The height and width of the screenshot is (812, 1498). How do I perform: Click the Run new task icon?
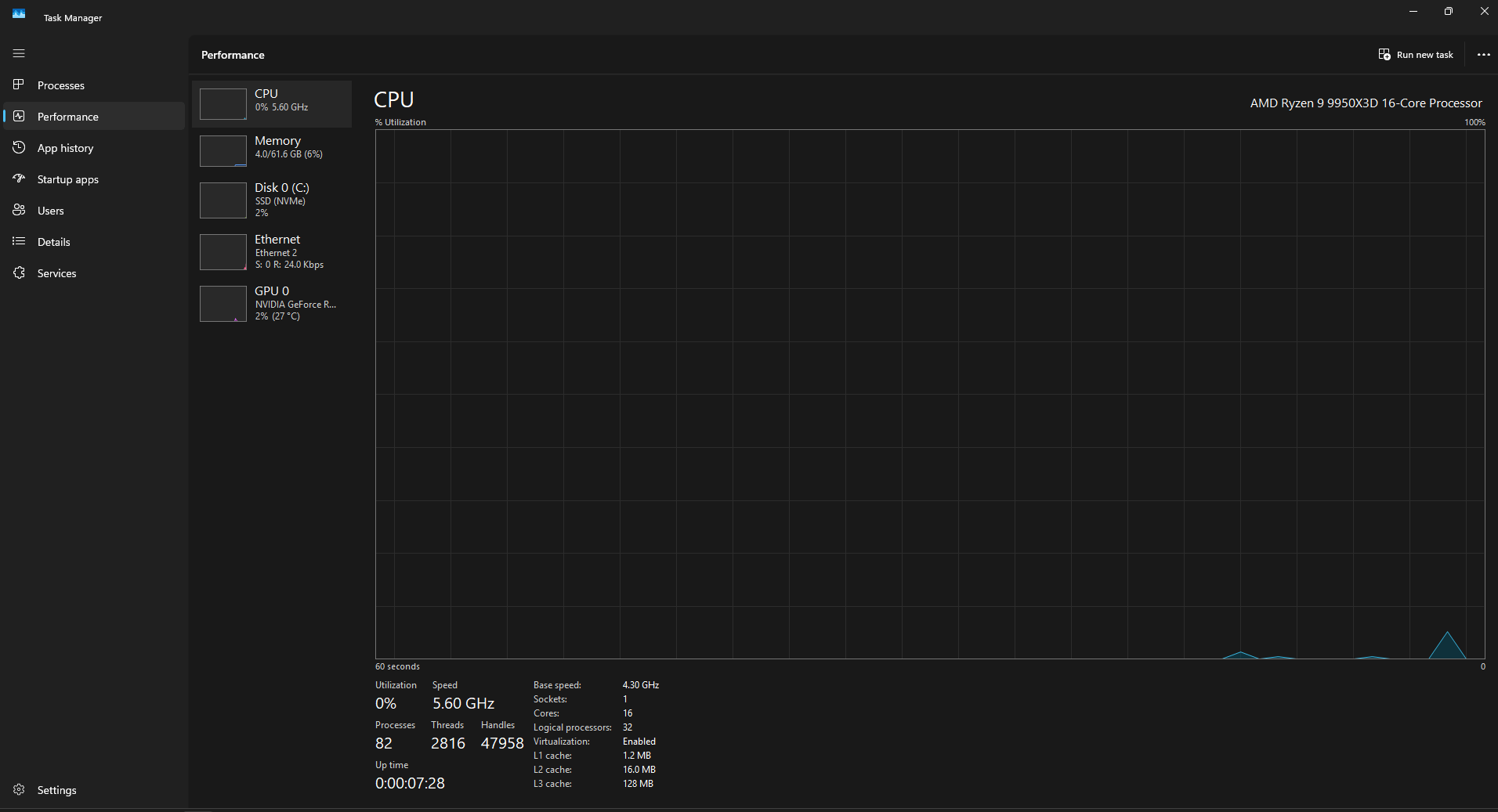tap(1384, 55)
